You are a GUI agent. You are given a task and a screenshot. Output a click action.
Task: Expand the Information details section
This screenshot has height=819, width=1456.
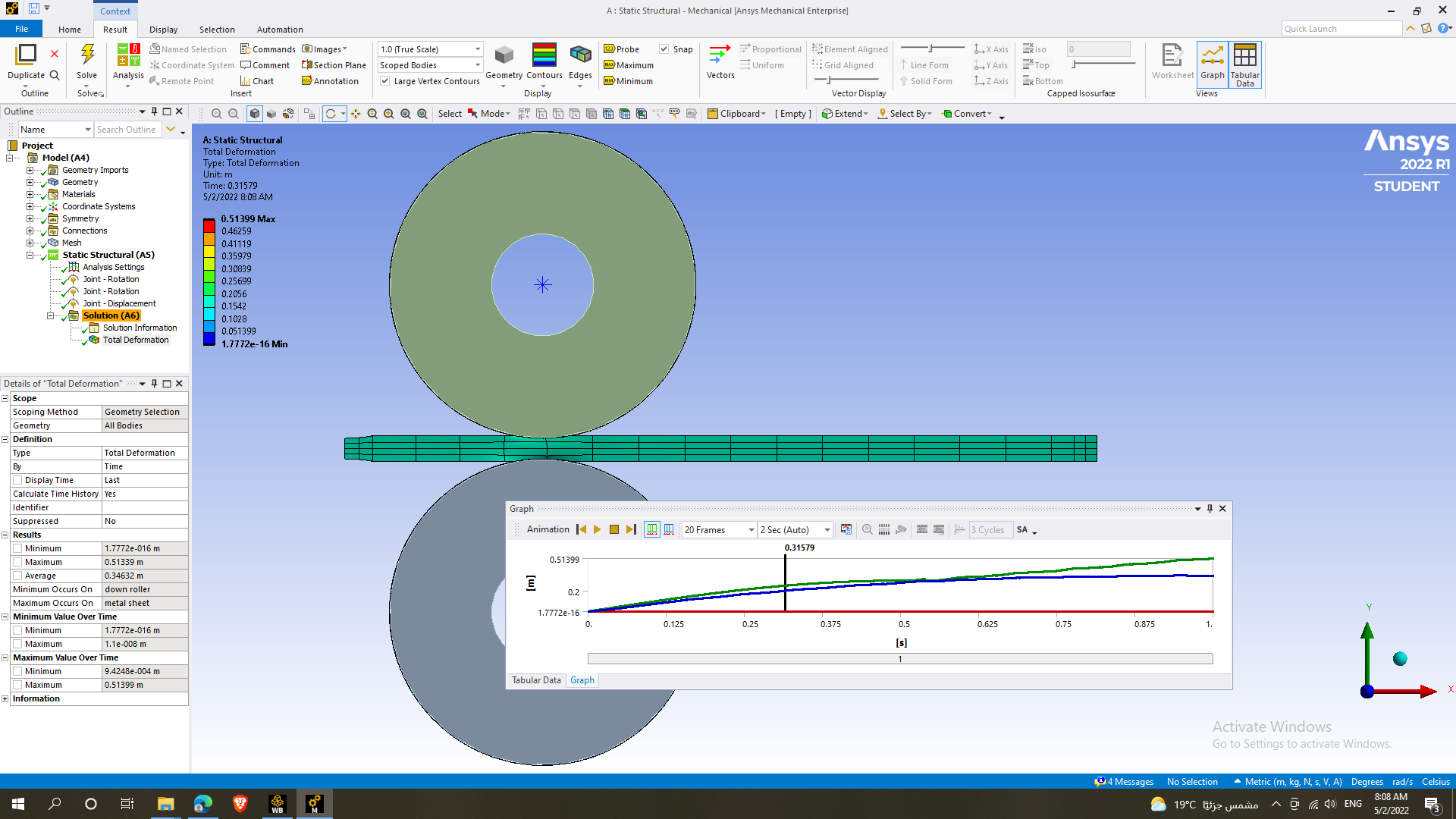[x=5, y=698]
